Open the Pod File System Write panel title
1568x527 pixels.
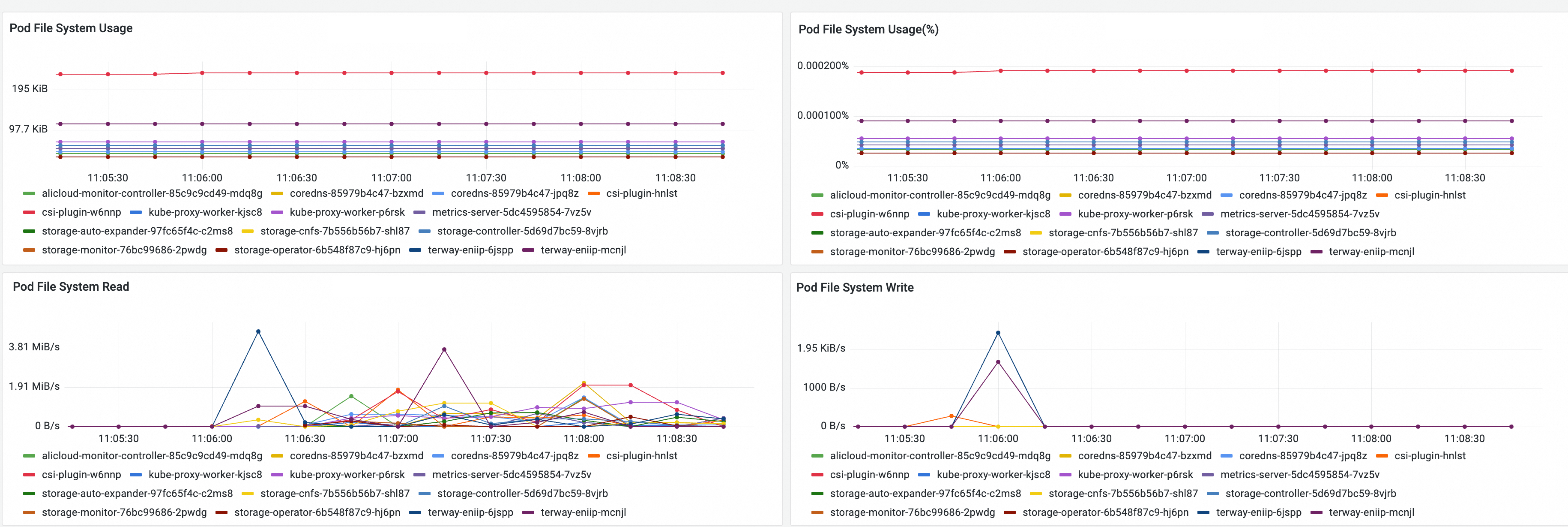click(855, 288)
